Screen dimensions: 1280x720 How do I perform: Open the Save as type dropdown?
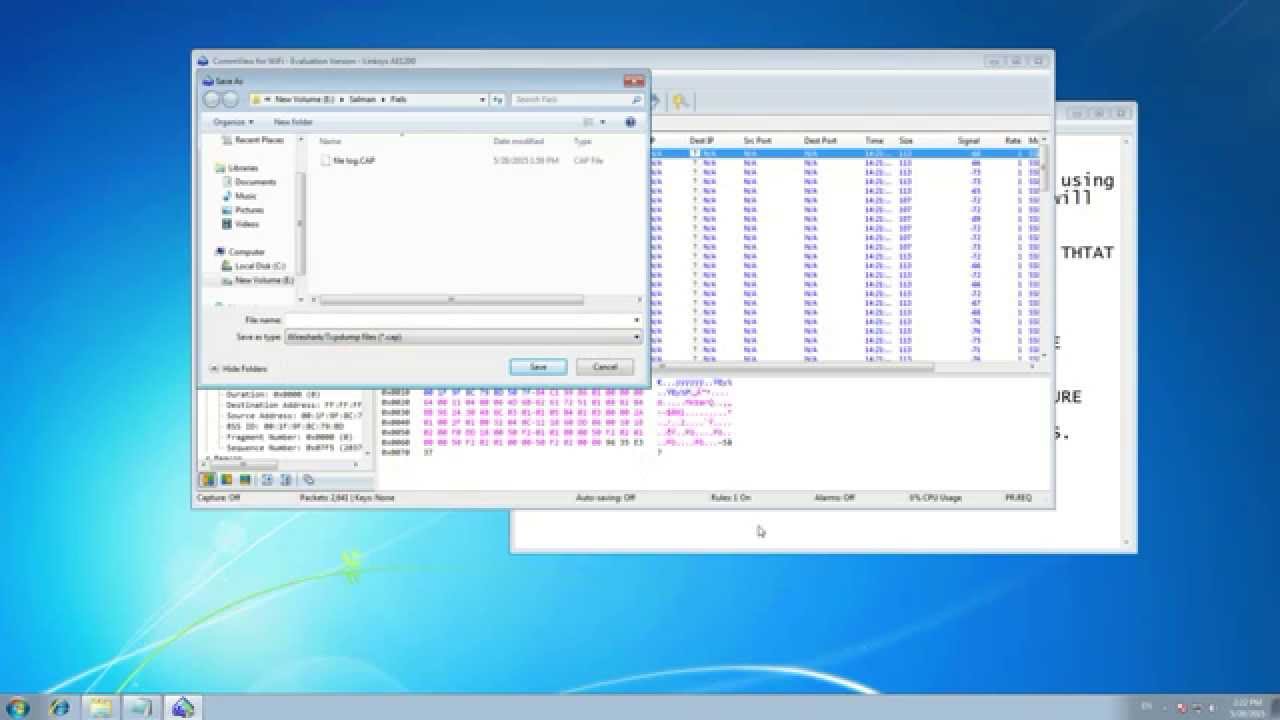[x=463, y=337]
